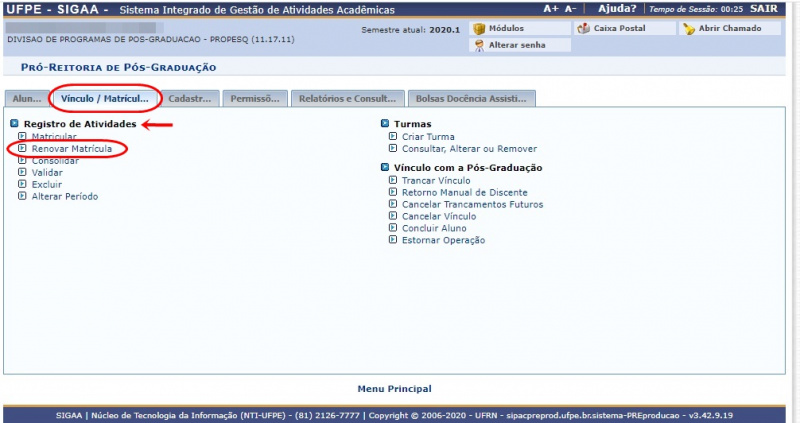Click the Semestre atual: 2020.1 text

click(411, 30)
